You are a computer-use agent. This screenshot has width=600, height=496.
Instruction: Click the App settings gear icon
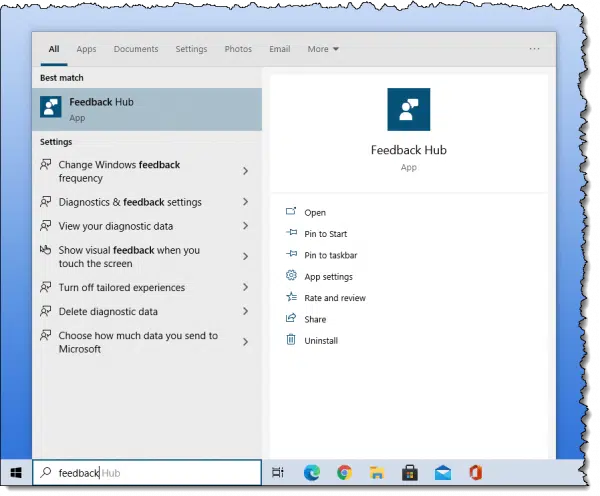coord(291,275)
